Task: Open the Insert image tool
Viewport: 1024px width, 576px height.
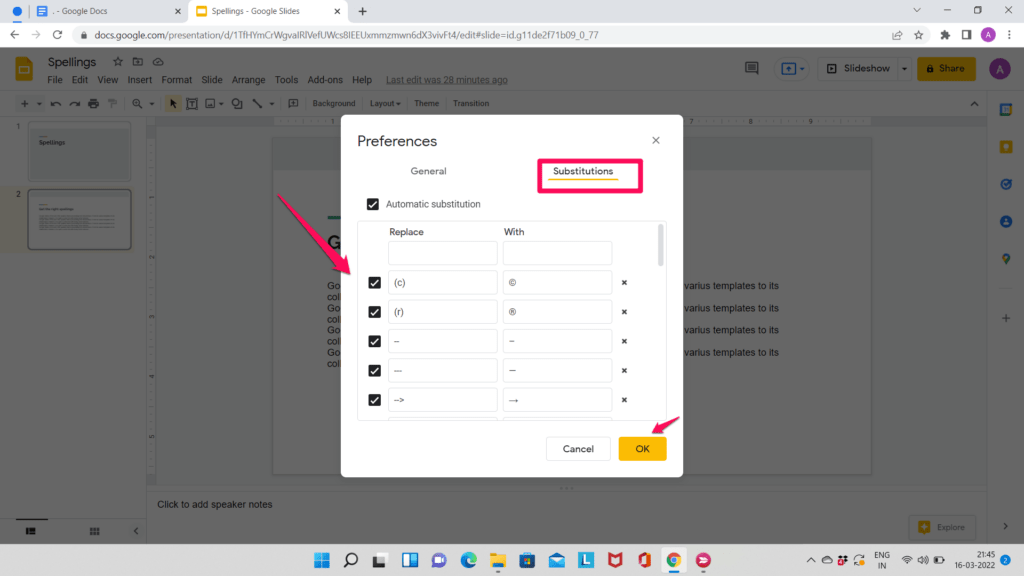Action: (x=211, y=103)
